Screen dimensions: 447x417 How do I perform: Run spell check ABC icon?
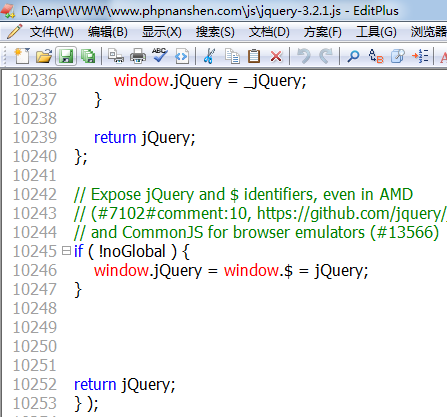tap(160, 56)
